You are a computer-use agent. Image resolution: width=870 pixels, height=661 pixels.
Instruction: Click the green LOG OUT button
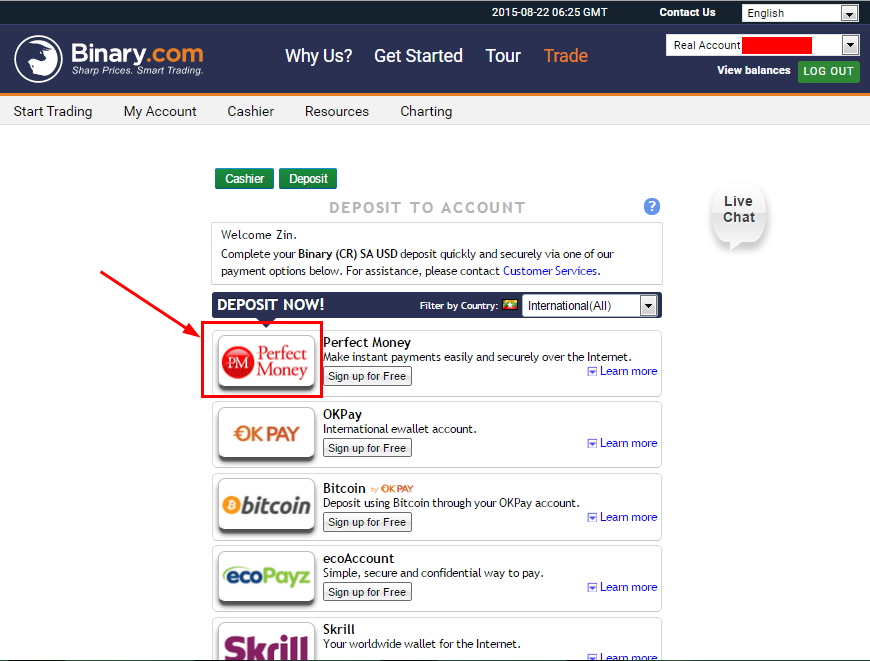point(828,71)
